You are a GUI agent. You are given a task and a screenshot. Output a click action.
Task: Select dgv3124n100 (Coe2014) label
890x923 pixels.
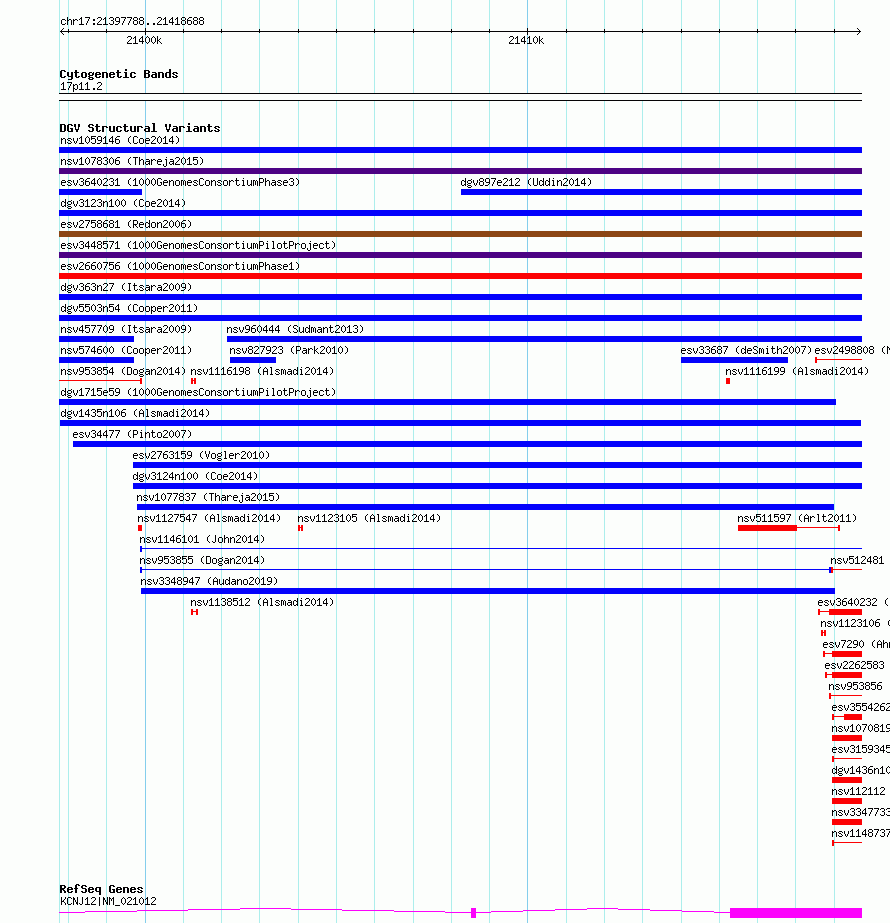[195, 476]
